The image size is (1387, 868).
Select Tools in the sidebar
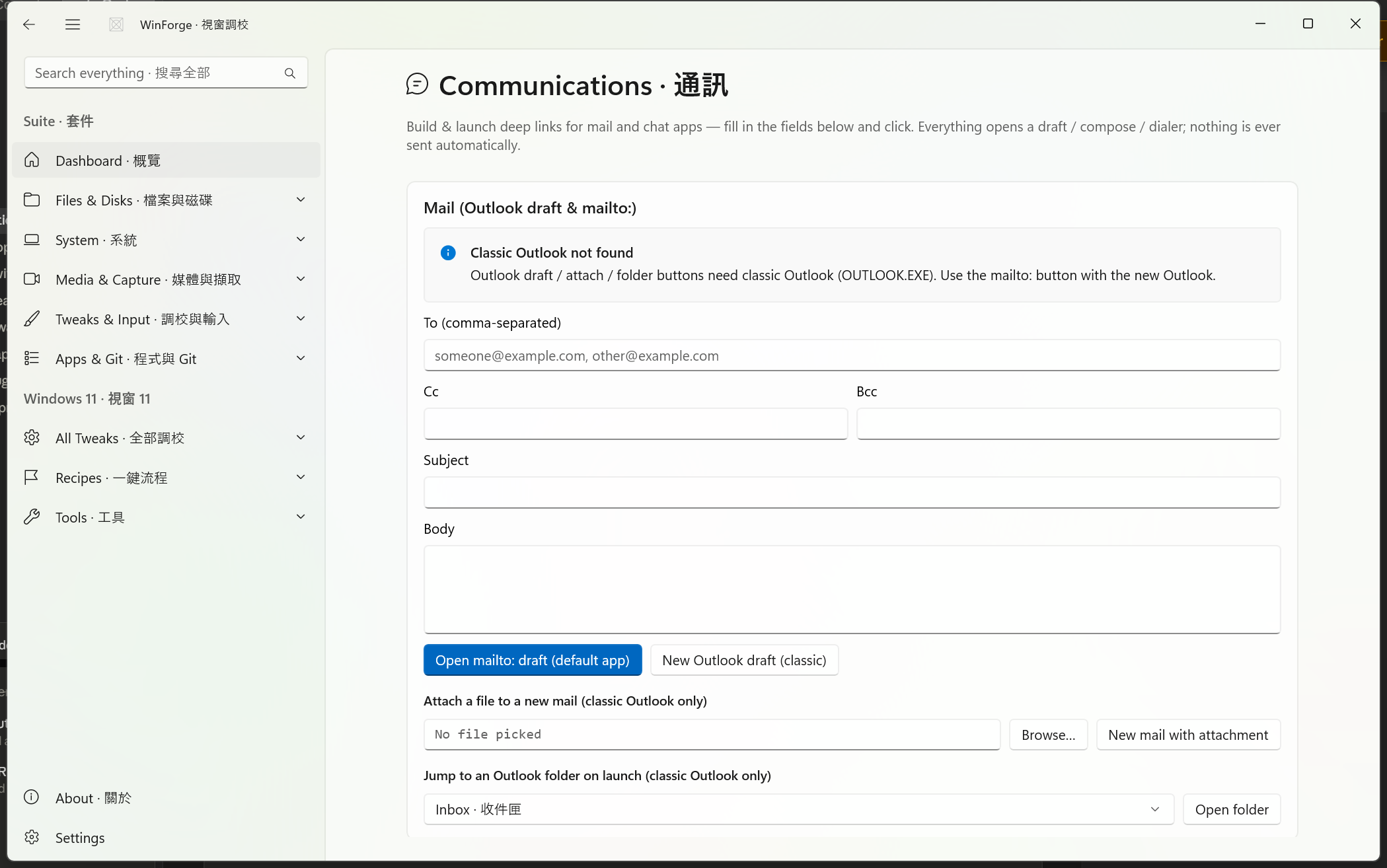tap(166, 517)
